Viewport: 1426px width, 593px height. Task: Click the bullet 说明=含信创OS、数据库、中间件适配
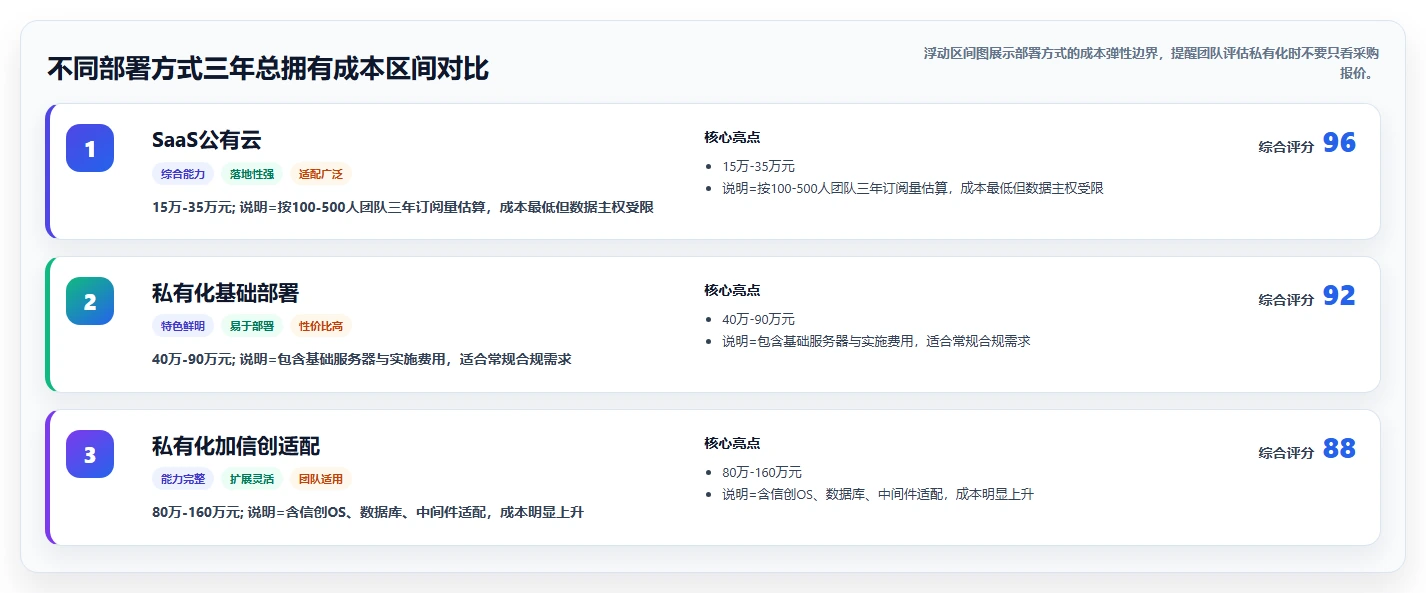click(878, 494)
